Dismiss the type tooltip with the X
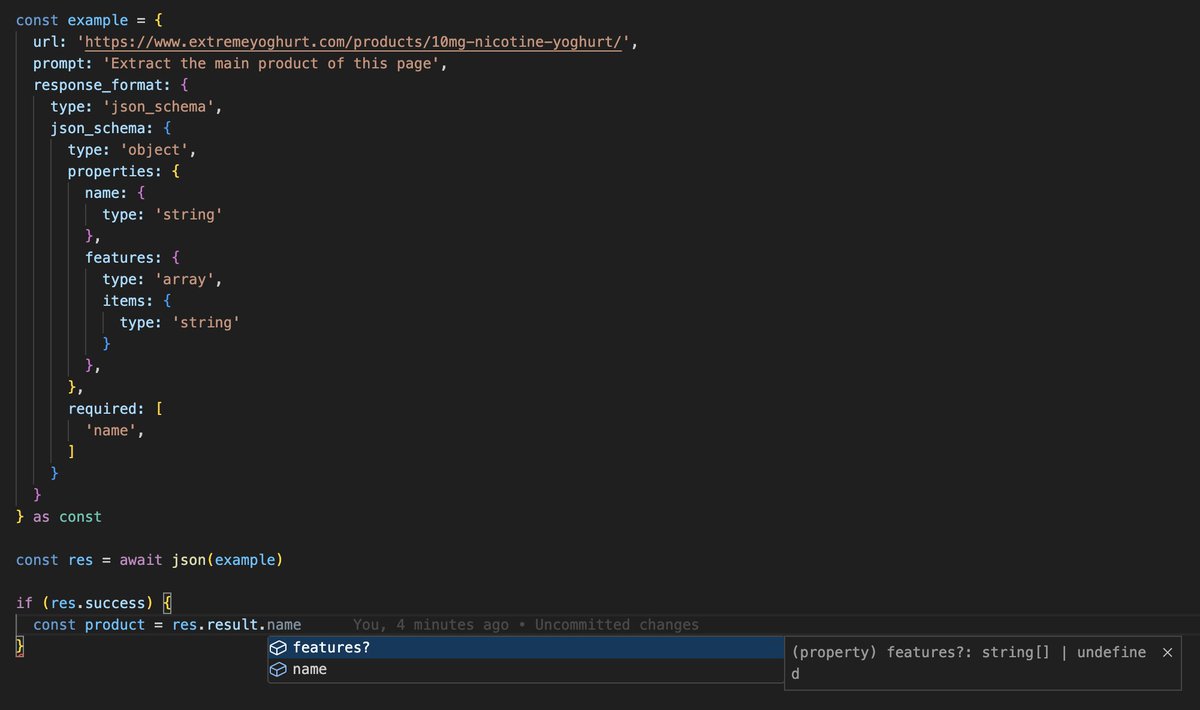1200x710 pixels. pyautogui.click(x=1167, y=651)
